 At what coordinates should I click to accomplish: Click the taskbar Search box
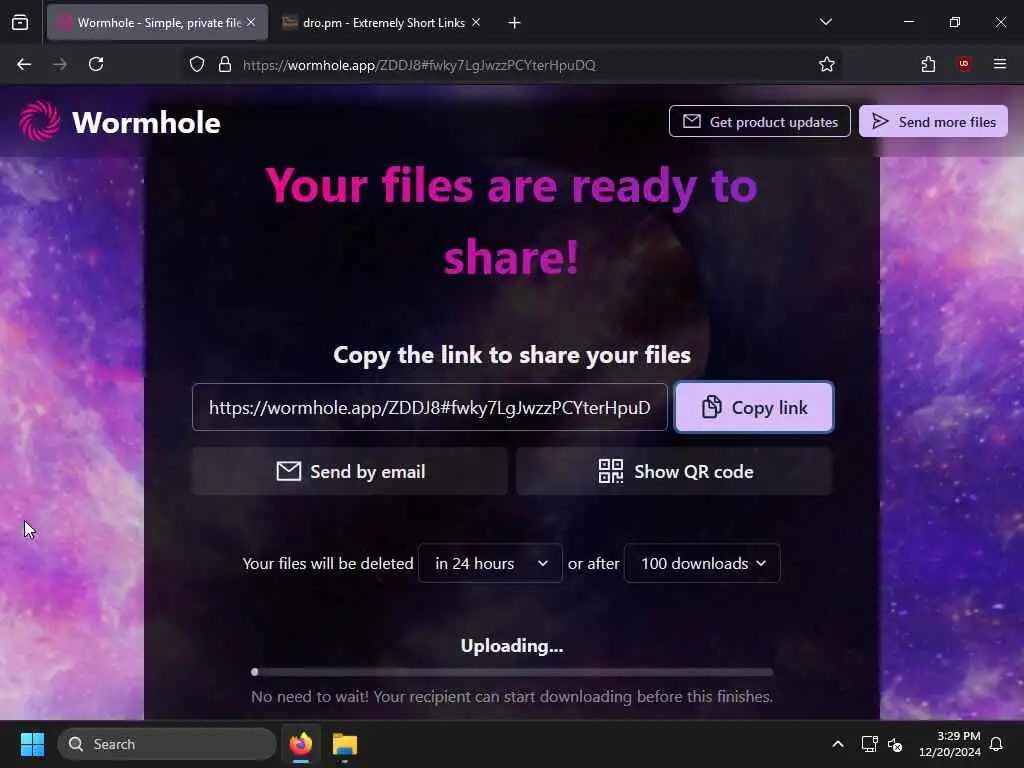(x=167, y=744)
